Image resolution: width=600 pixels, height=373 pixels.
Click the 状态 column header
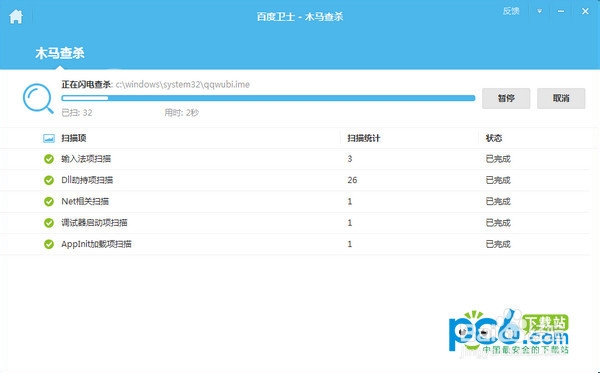[494, 138]
